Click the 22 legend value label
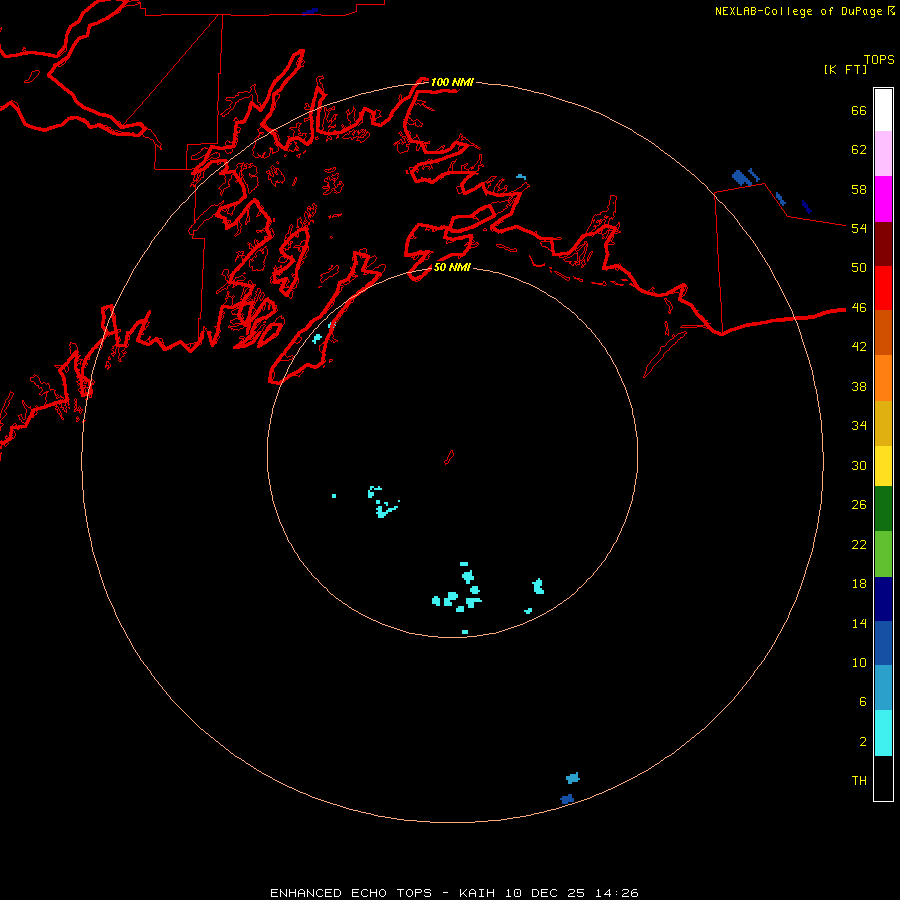The width and height of the screenshot is (900, 900). 859,544
